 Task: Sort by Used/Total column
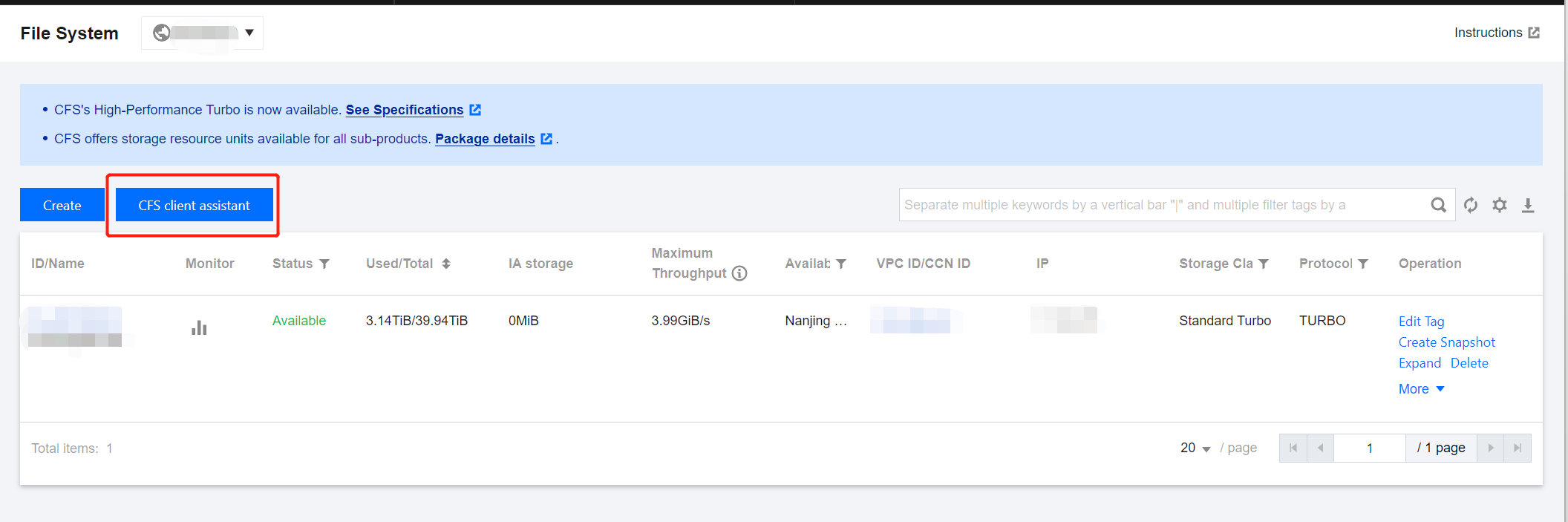pyautogui.click(x=446, y=264)
